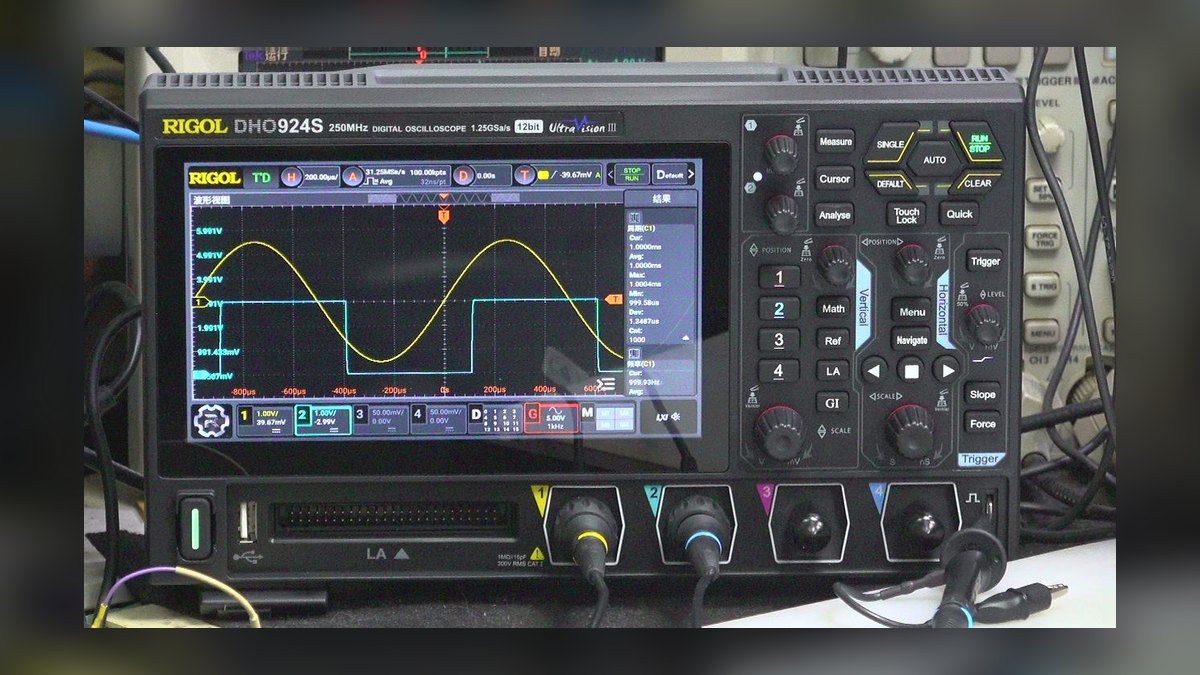Toggle the green power button
The width and height of the screenshot is (1200, 675).
tap(195, 526)
